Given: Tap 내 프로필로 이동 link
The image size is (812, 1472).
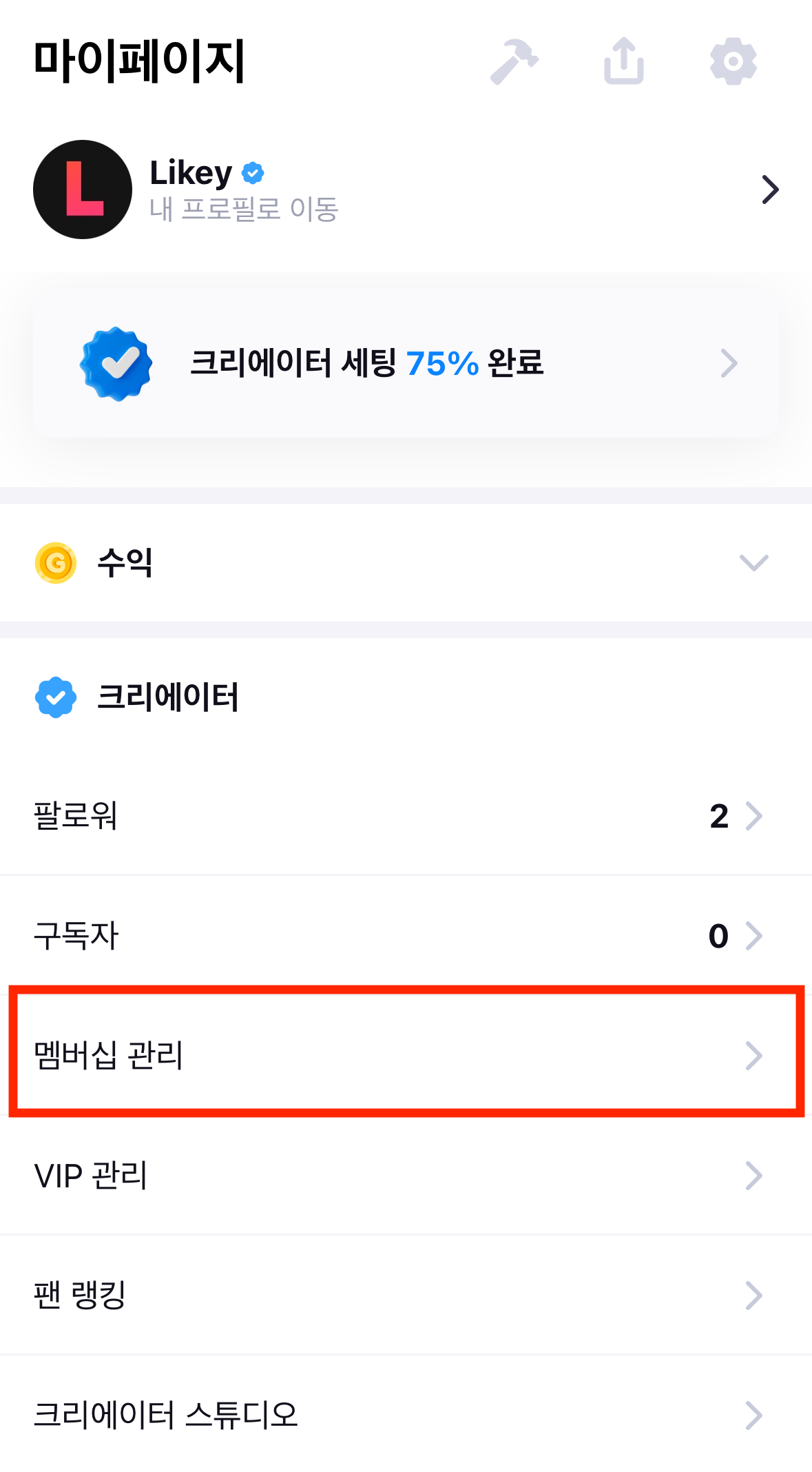Looking at the screenshot, I should pyautogui.click(x=244, y=209).
